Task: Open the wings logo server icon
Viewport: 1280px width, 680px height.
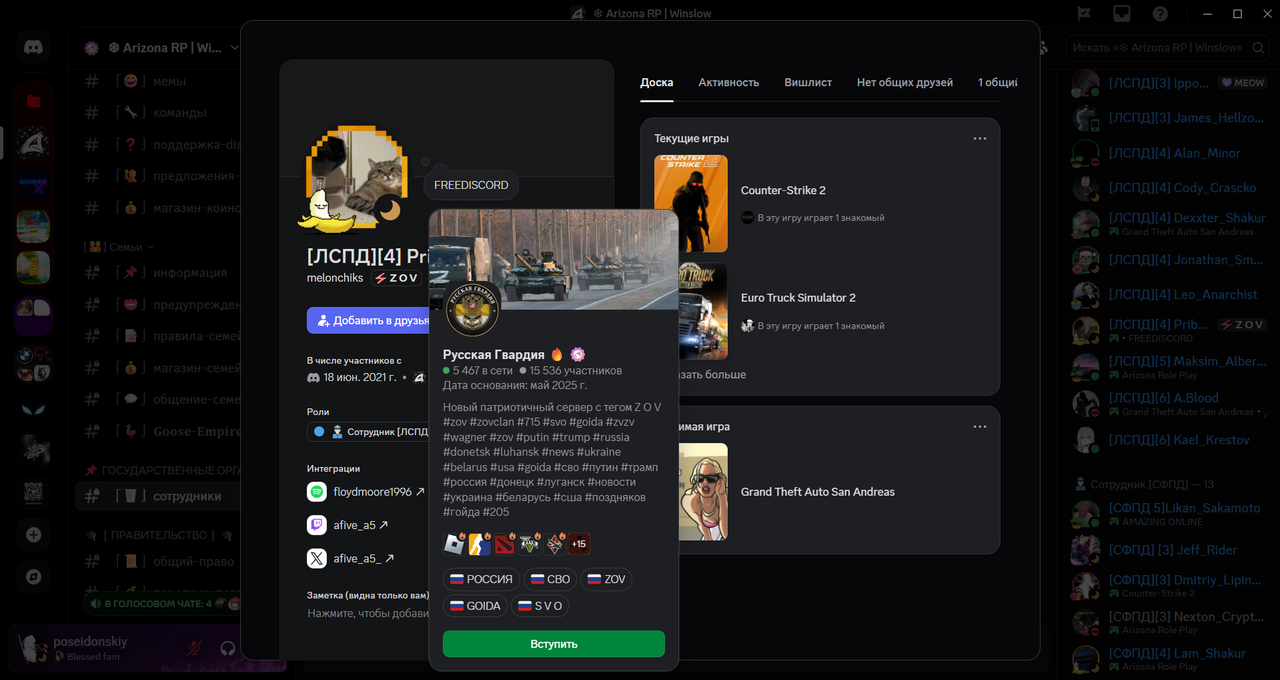Action: click(33, 409)
